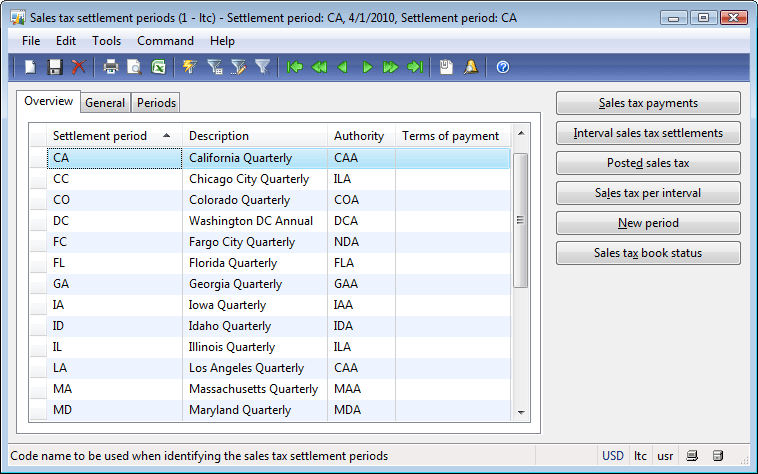Click the grid scrollbar up arrow
The height and width of the screenshot is (474, 758).
(521, 133)
